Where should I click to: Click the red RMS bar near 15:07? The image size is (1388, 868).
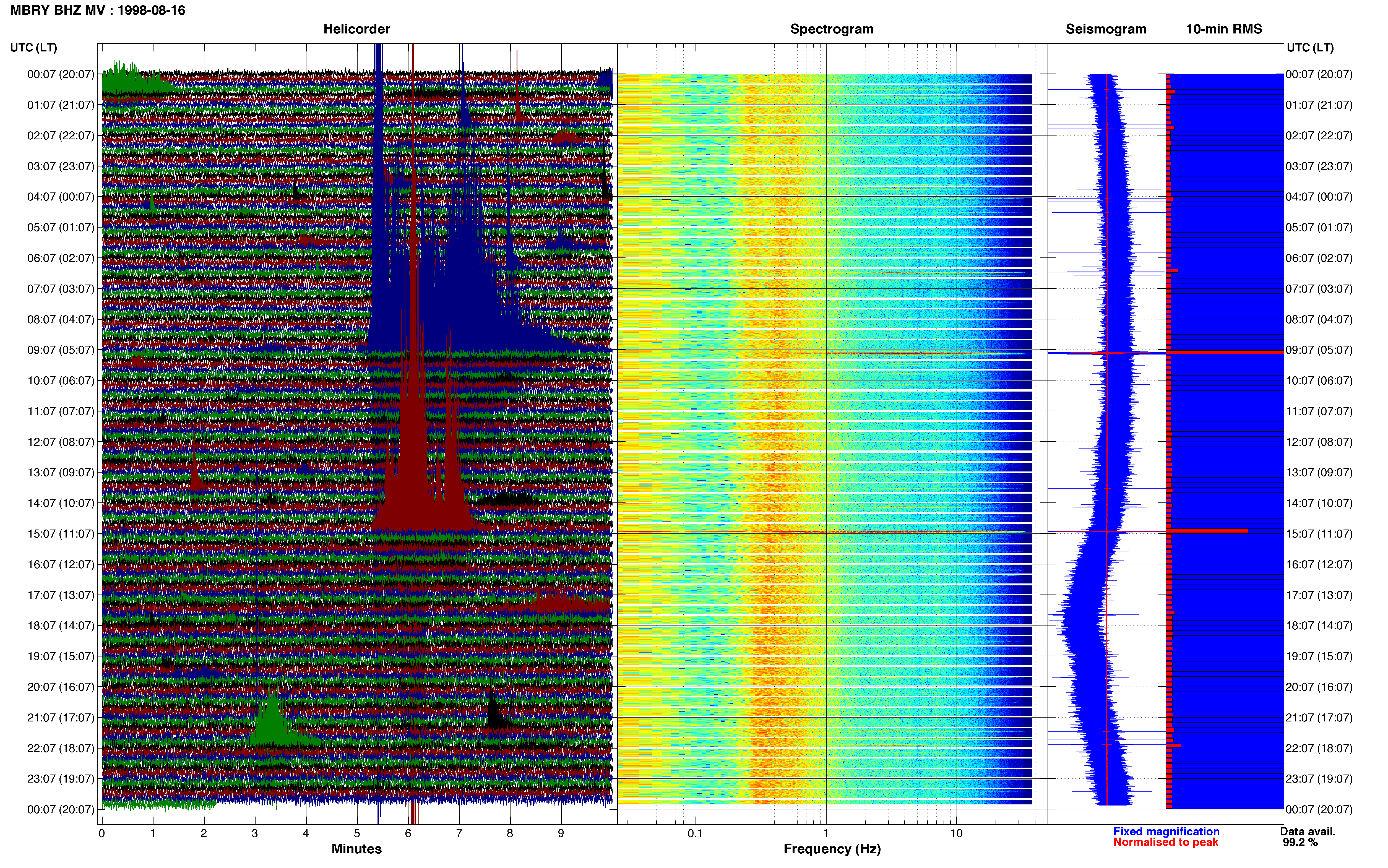[1207, 531]
